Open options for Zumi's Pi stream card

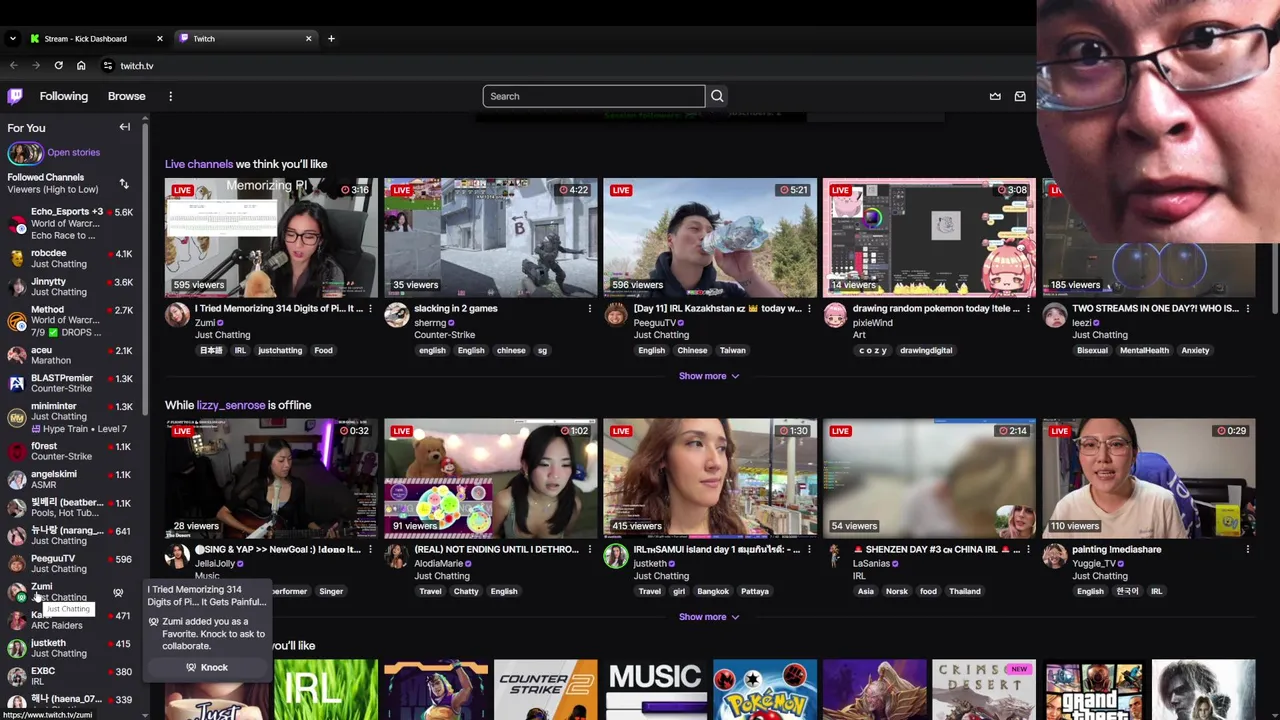(370, 309)
